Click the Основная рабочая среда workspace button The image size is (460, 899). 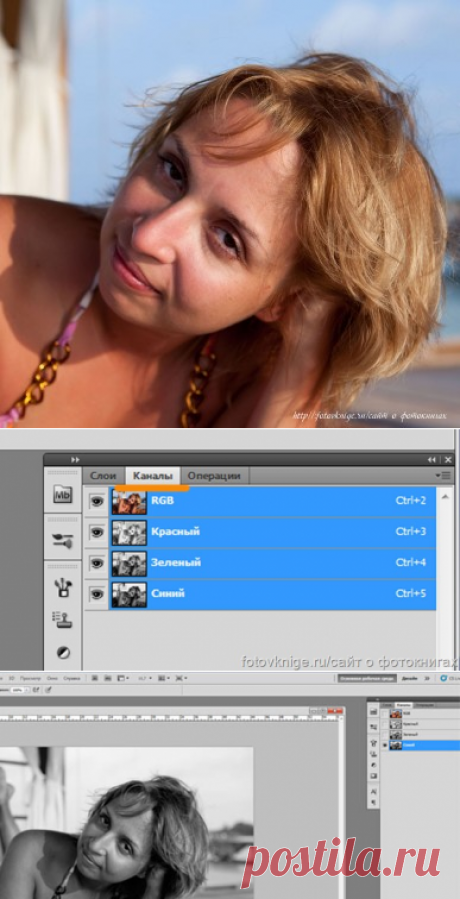367,678
